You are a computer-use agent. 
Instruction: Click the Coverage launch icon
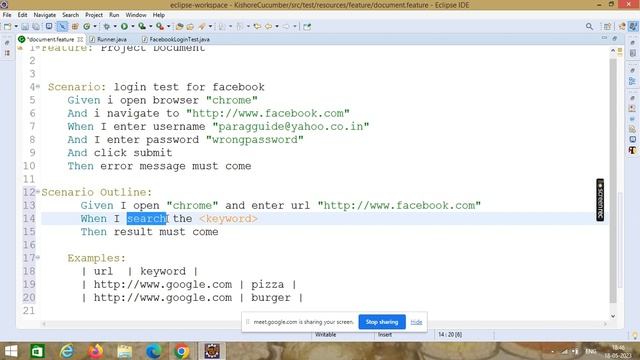point(142,27)
